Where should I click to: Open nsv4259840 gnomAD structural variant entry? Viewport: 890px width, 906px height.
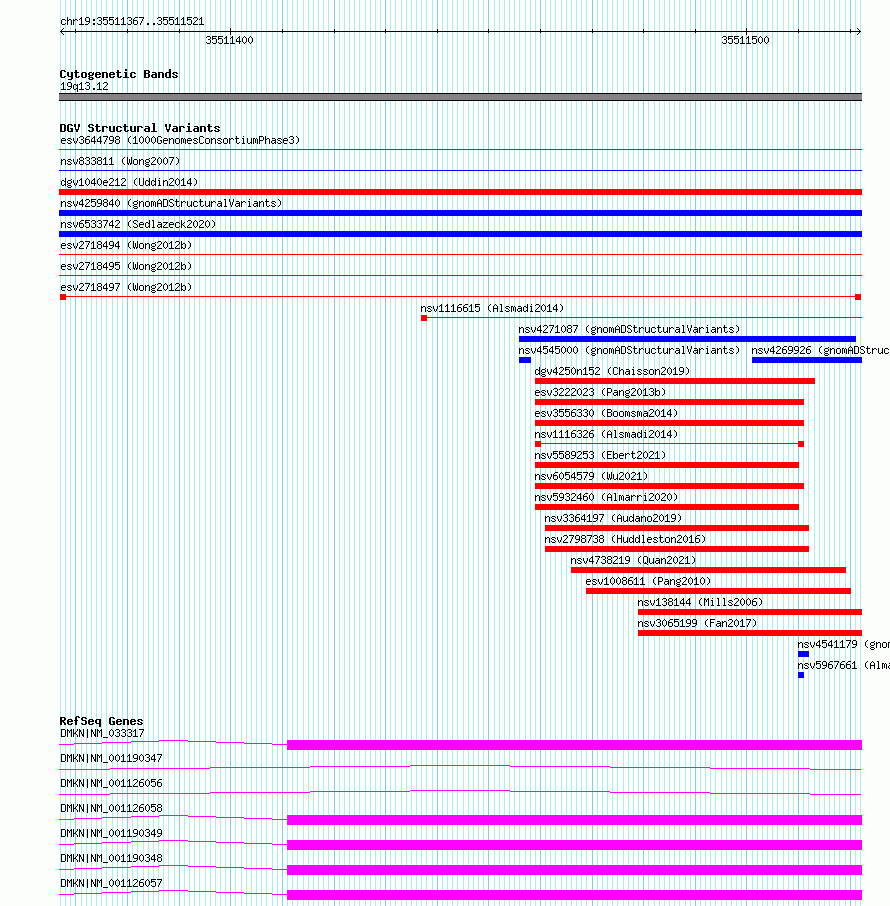coord(171,203)
